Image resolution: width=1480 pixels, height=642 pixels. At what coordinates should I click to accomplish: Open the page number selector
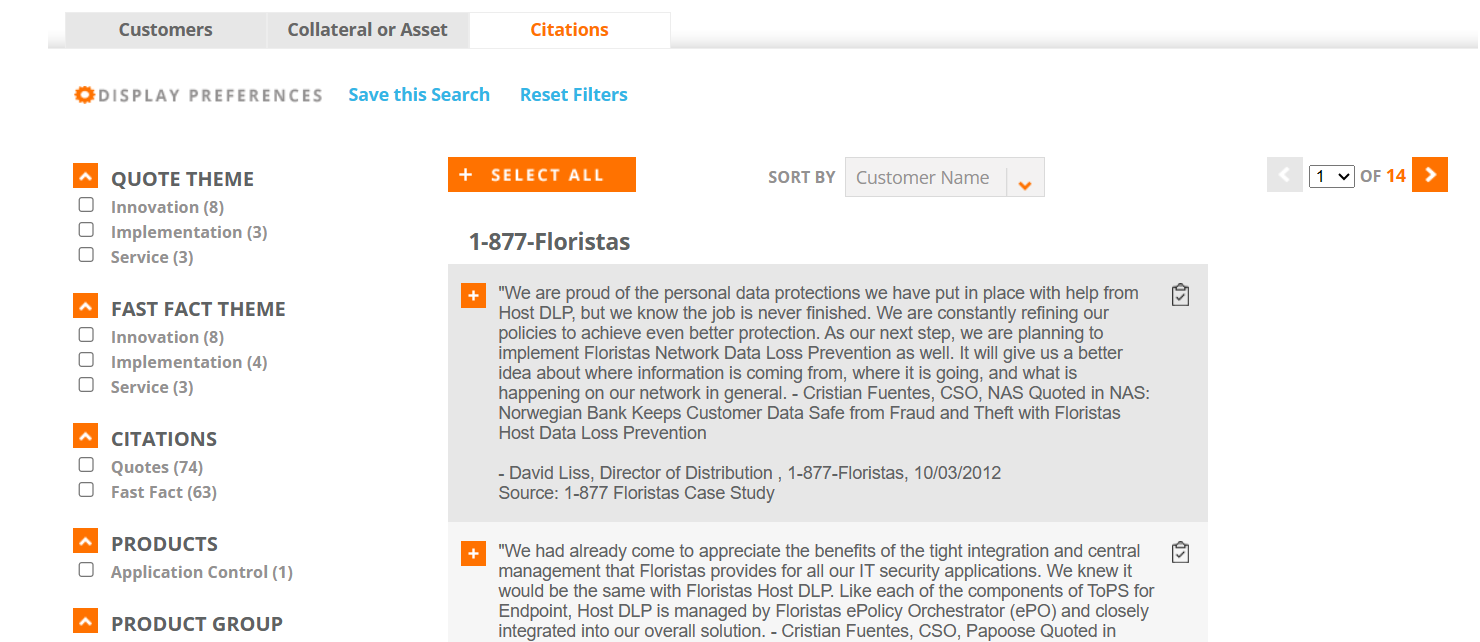(1331, 176)
